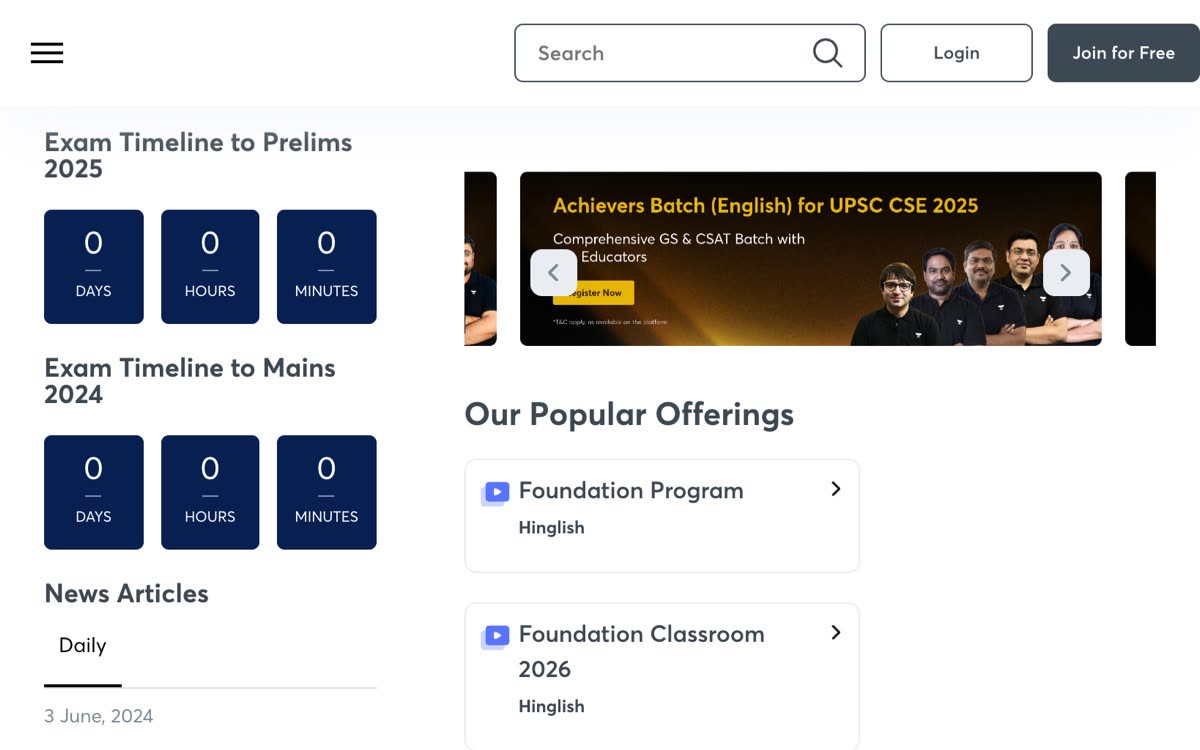This screenshot has width=1200, height=750.
Task: Open the Achievers Batch UPSC banner
Action: tap(811, 259)
